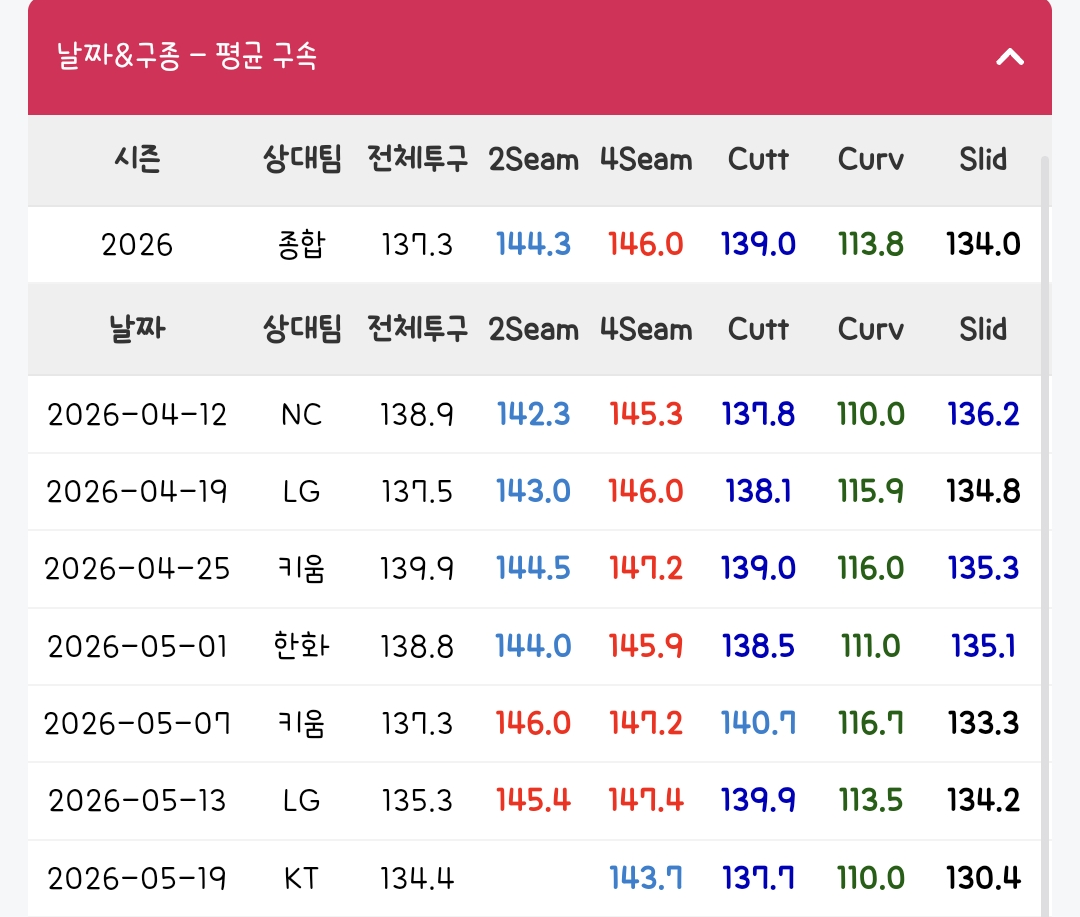This screenshot has width=1080, height=917.
Task: Click Slid value 135.3
Action: click(983, 569)
